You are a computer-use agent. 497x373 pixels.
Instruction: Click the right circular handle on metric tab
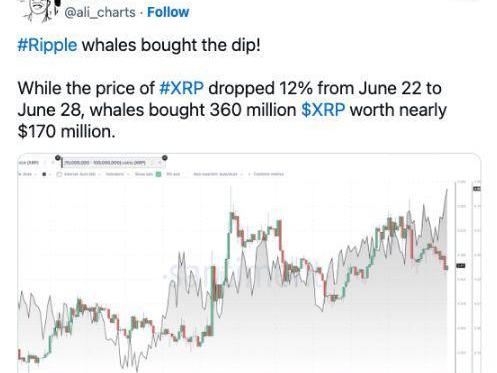point(165,158)
